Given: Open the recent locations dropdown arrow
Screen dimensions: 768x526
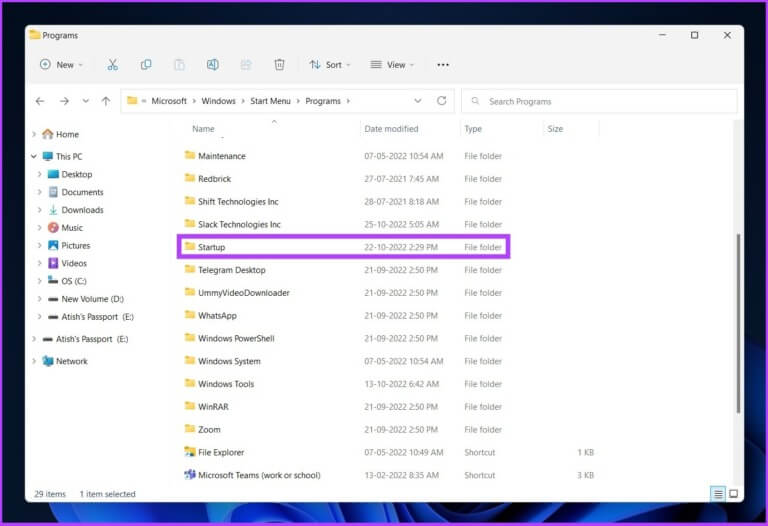Looking at the screenshot, I should (x=86, y=101).
